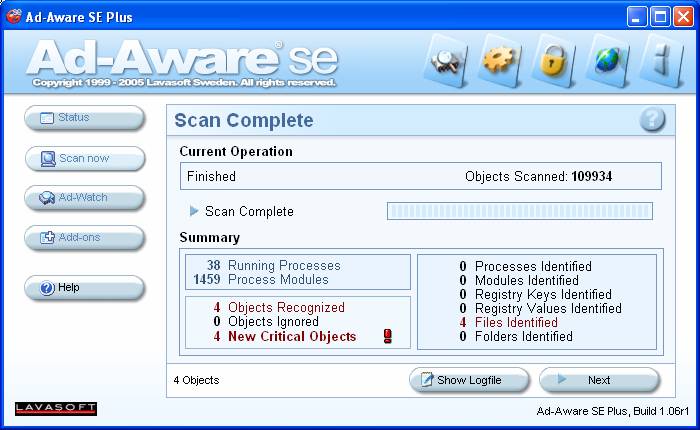Image resolution: width=700 pixels, height=430 pixels.
Task: Select the '1459 Process Modules' line
Action: point(261,280)
